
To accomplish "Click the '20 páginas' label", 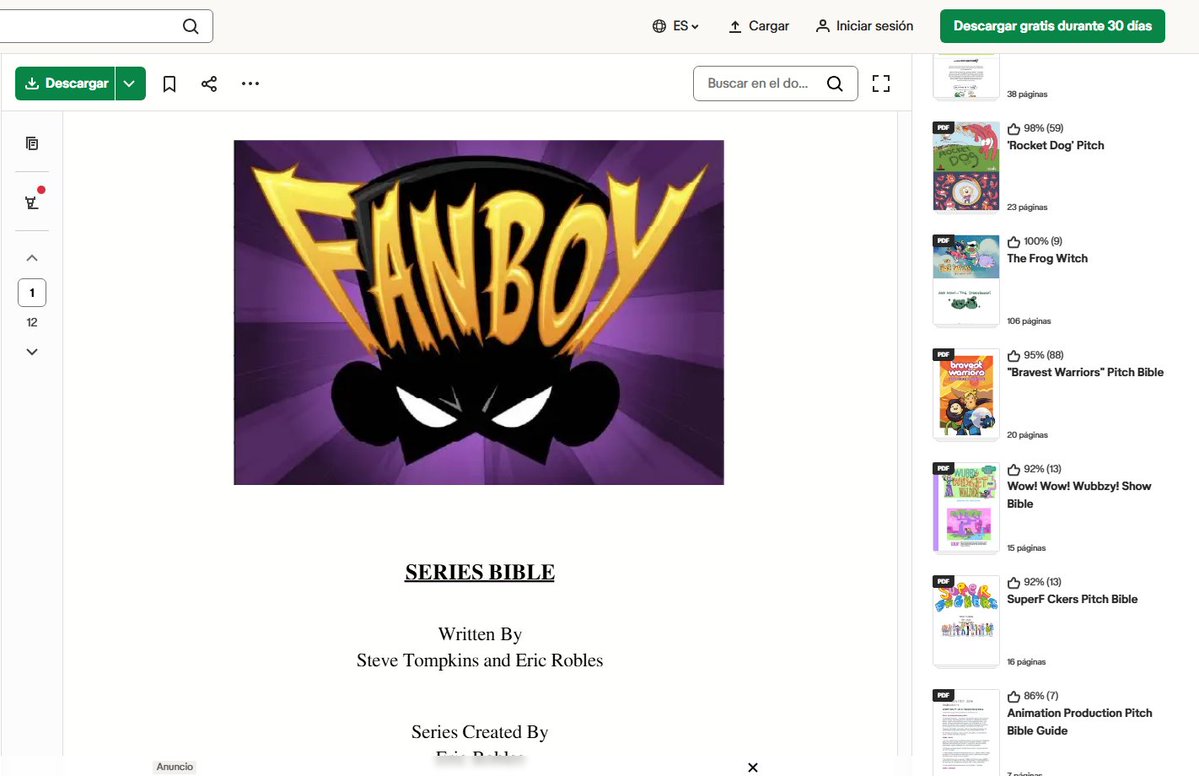I will pos(1027,435).
